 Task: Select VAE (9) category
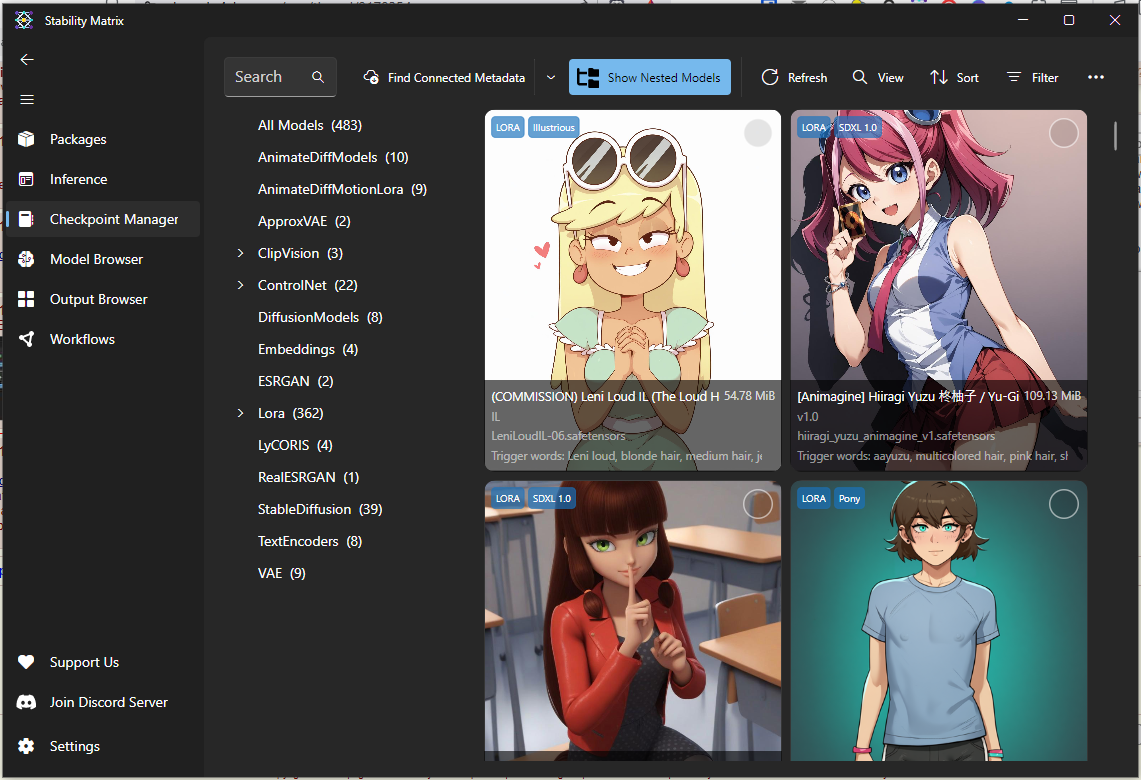[x=282, y=573]
